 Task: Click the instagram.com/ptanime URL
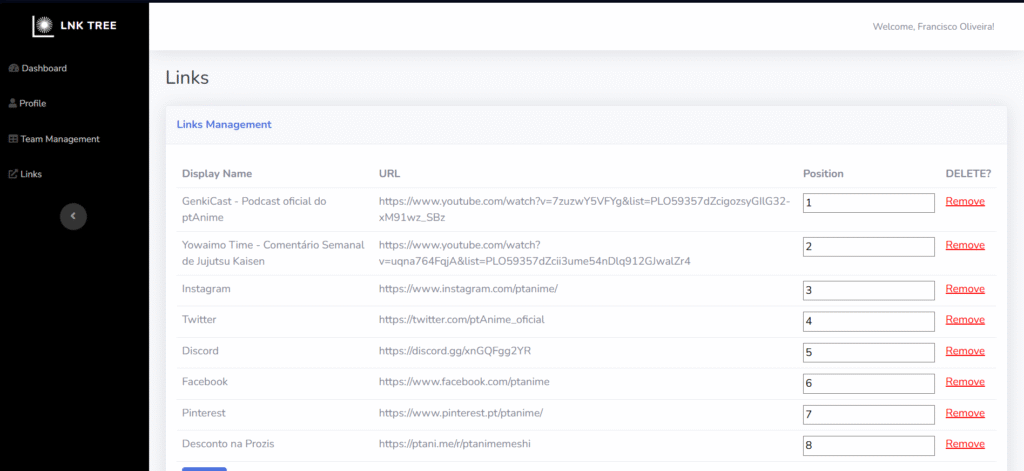[x=468, y=289]
